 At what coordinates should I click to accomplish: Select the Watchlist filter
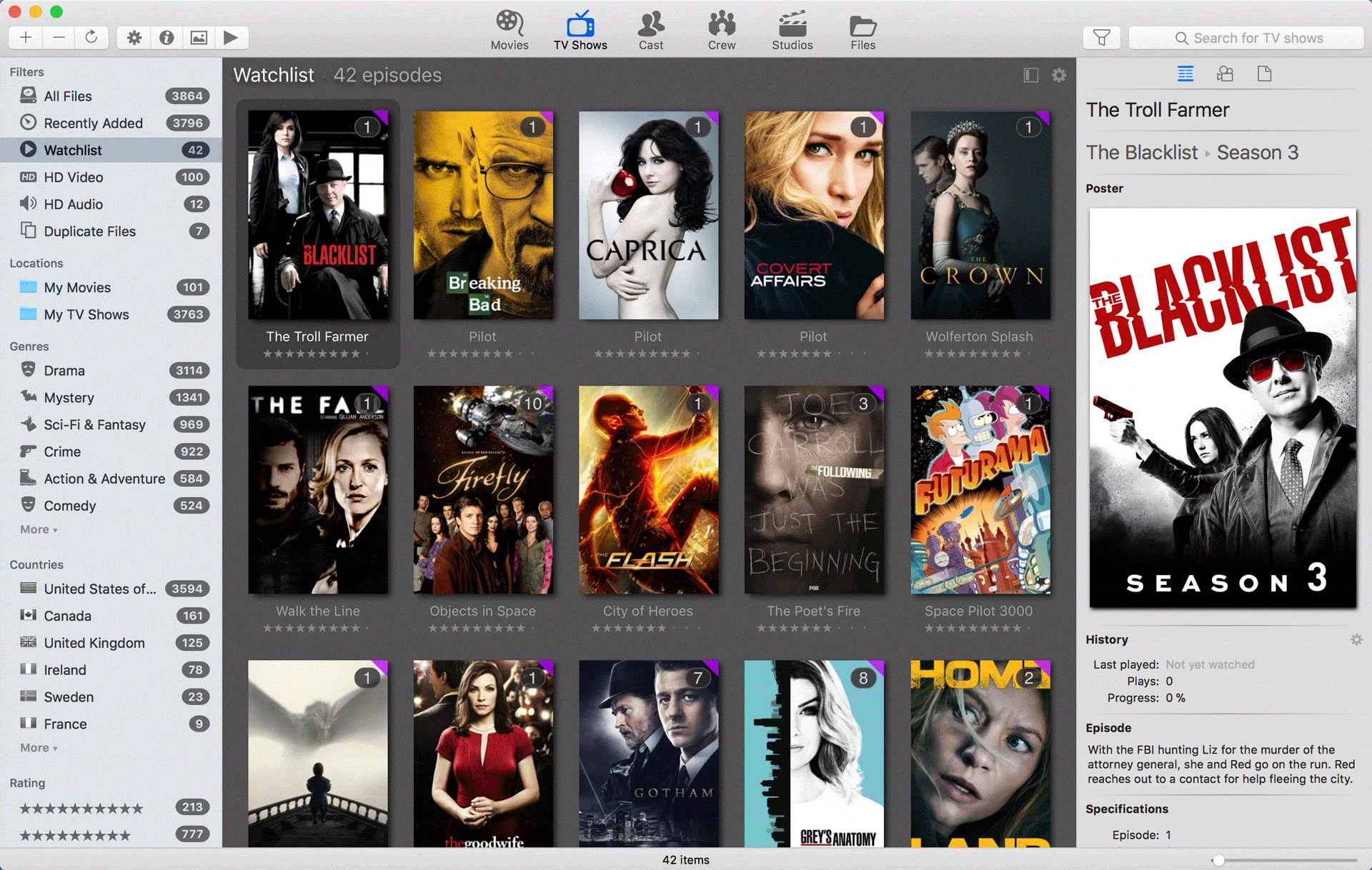[x=111, y=150]
